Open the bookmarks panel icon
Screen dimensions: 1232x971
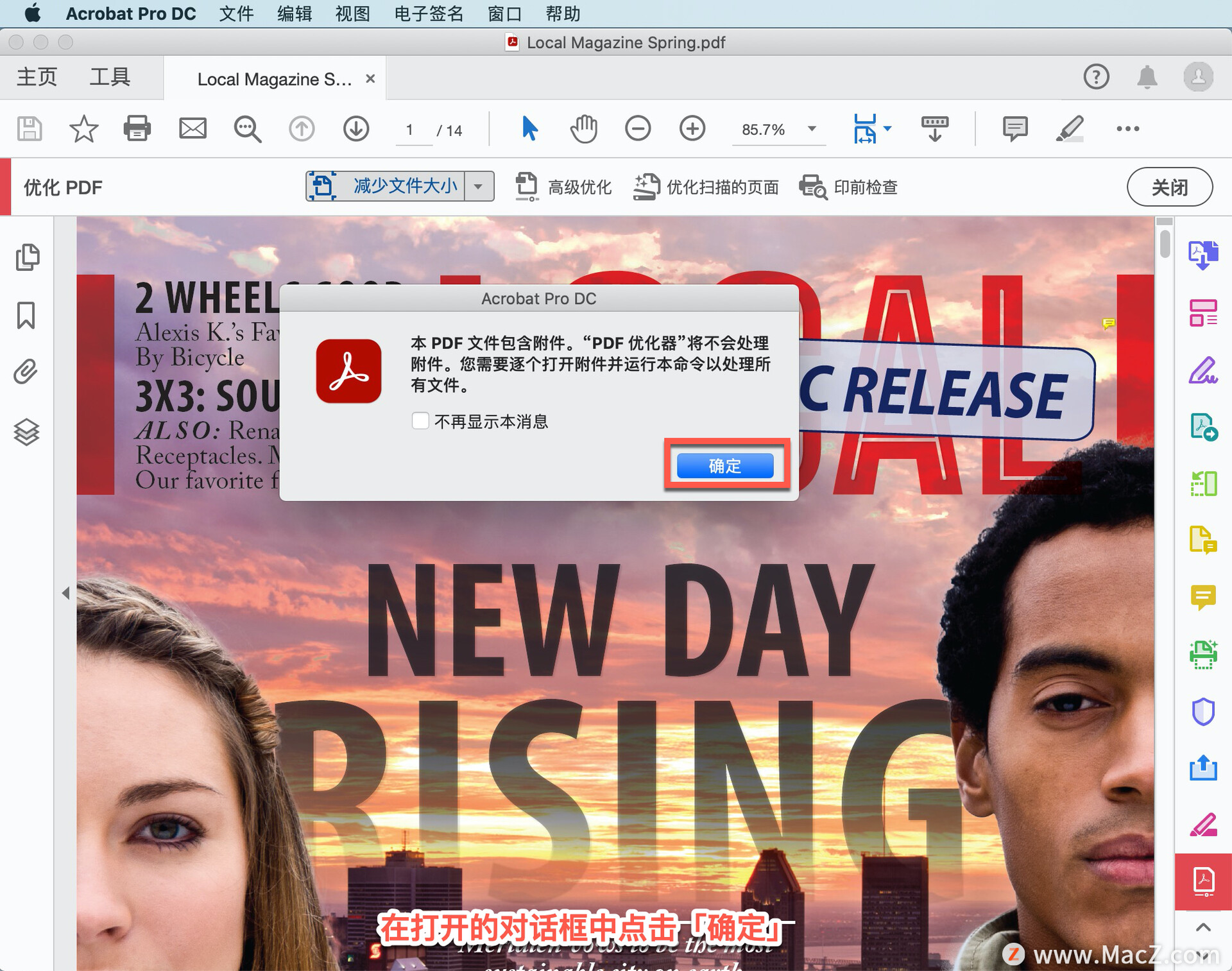(26, 315)
